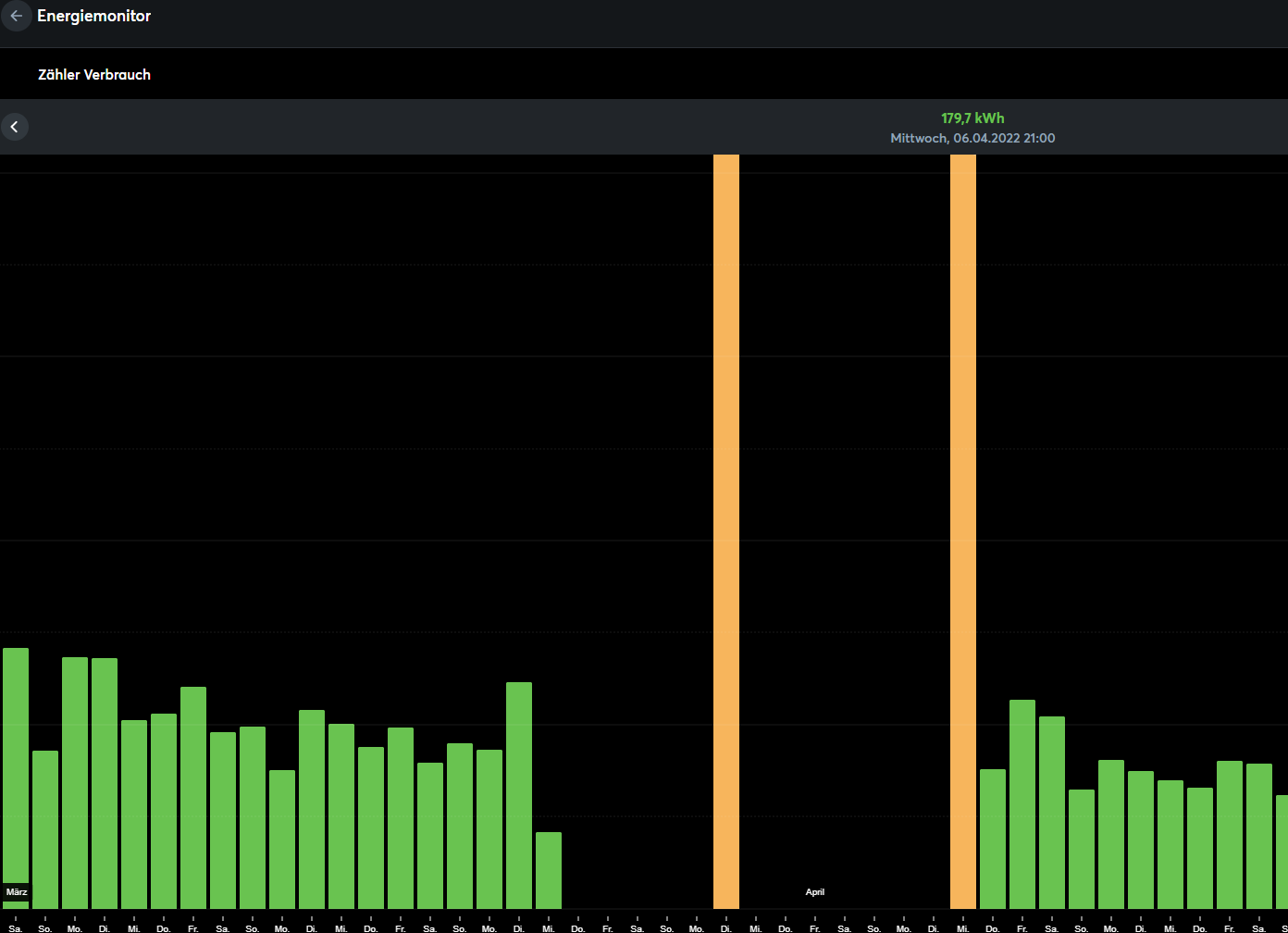1288x933 pixels.
Task: Select the second green bar from the left
Action: [45, 829]
